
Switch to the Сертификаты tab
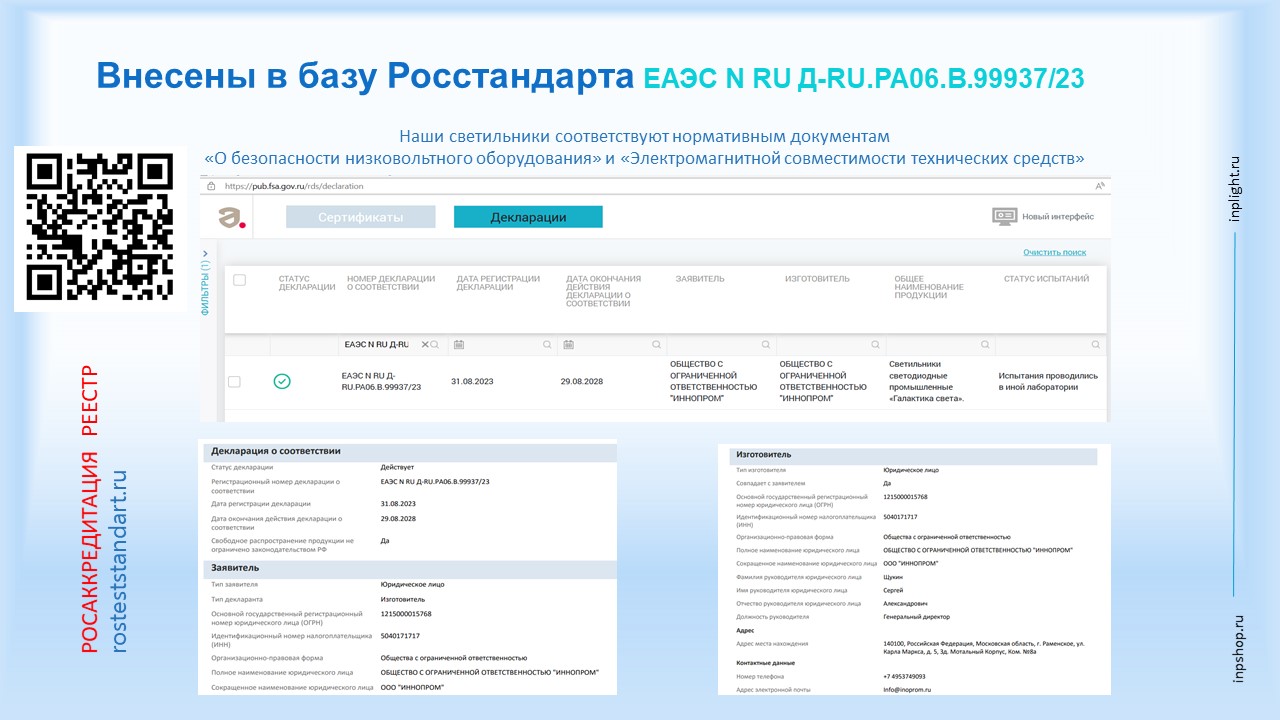(361, 217)
